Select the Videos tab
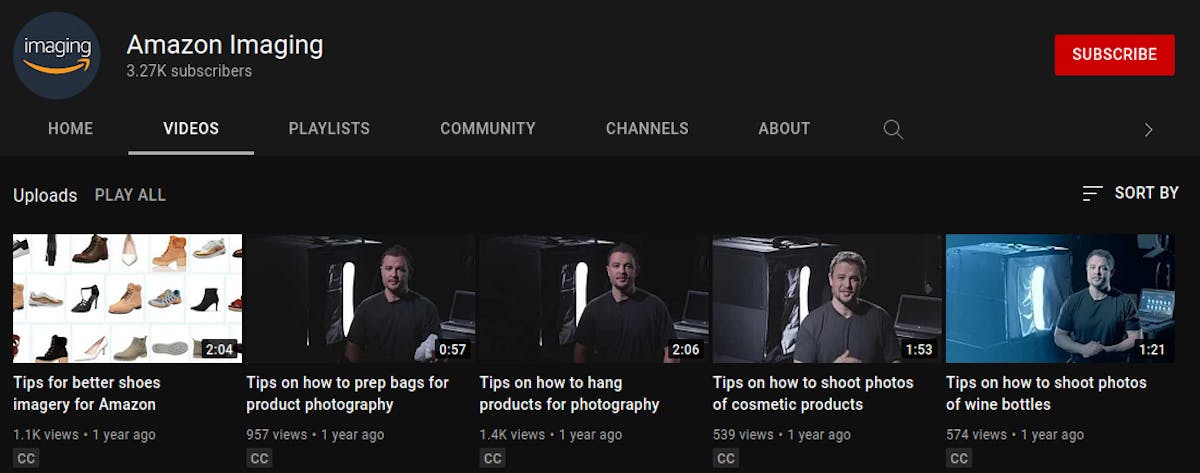The width and height of the screenshot is (1200, 473). pyautogui.click(x=191, y=129)
